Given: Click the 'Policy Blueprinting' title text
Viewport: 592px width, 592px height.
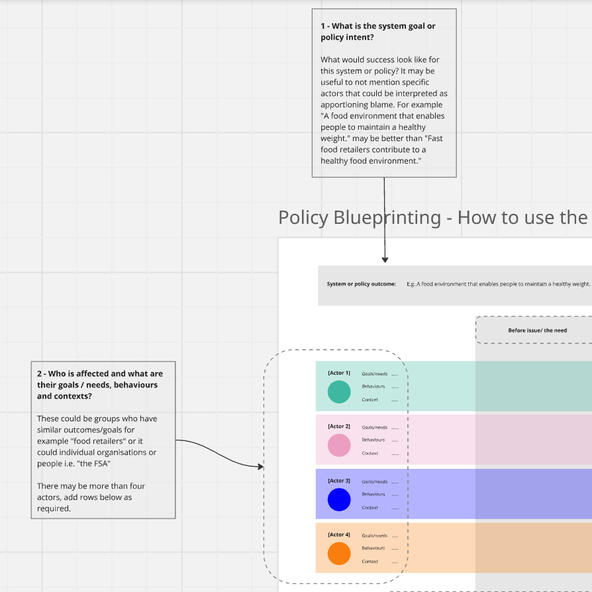Looking at the screenshot, I should tap(359, 218).
